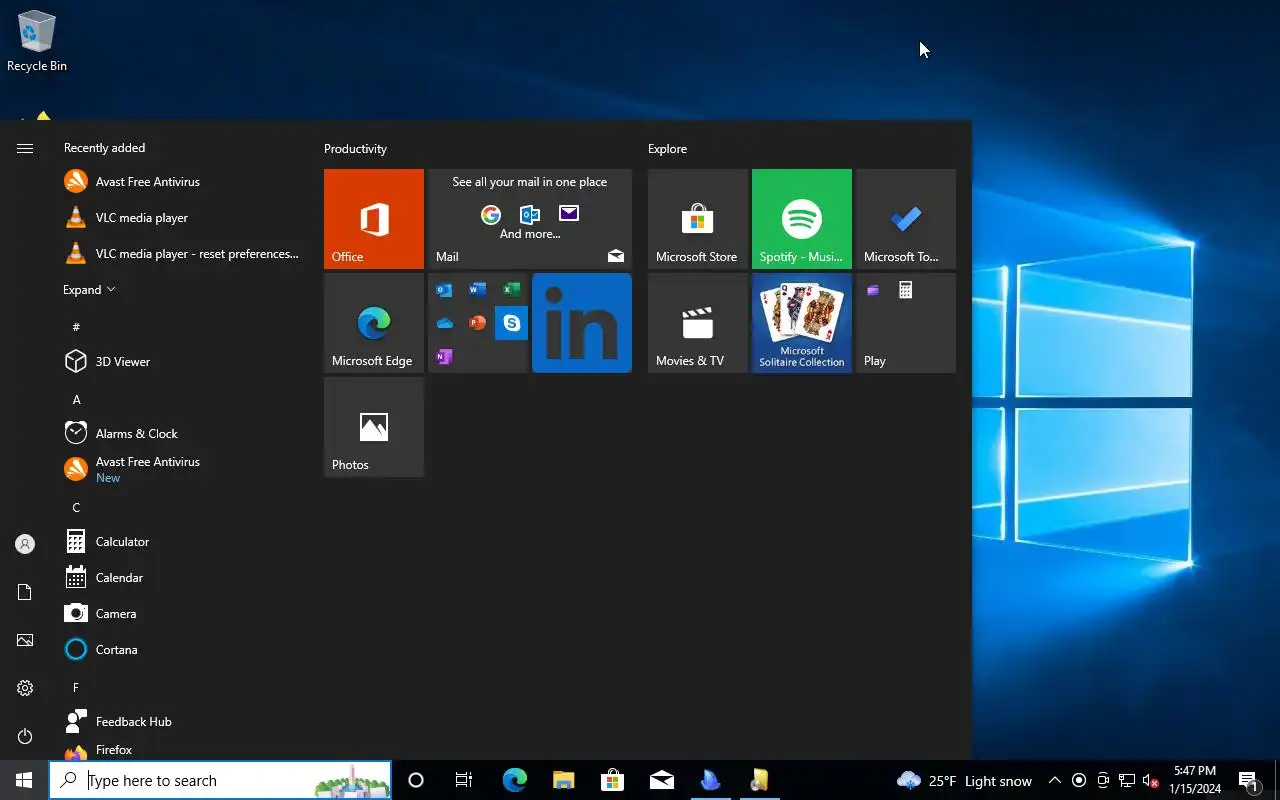Open Feedback Hub from the app list
The height and width of the screenshot is (800, 1280).
pyautogui.click(x=182, y=722)
